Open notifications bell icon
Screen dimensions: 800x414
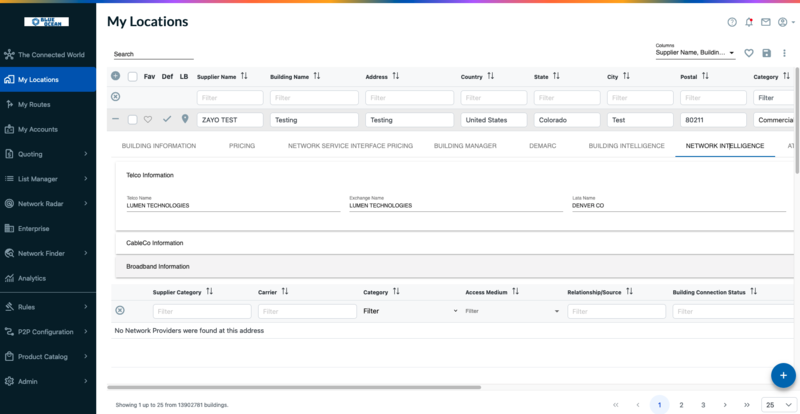(749, 22)
